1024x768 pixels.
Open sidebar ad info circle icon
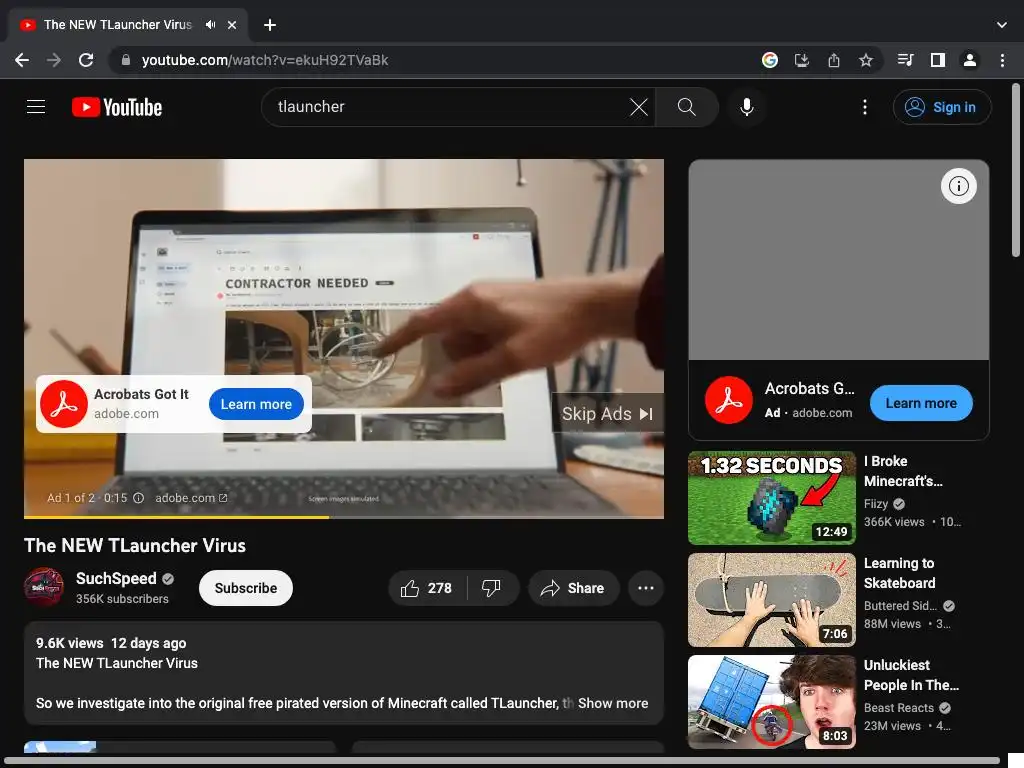pos(958,186)
